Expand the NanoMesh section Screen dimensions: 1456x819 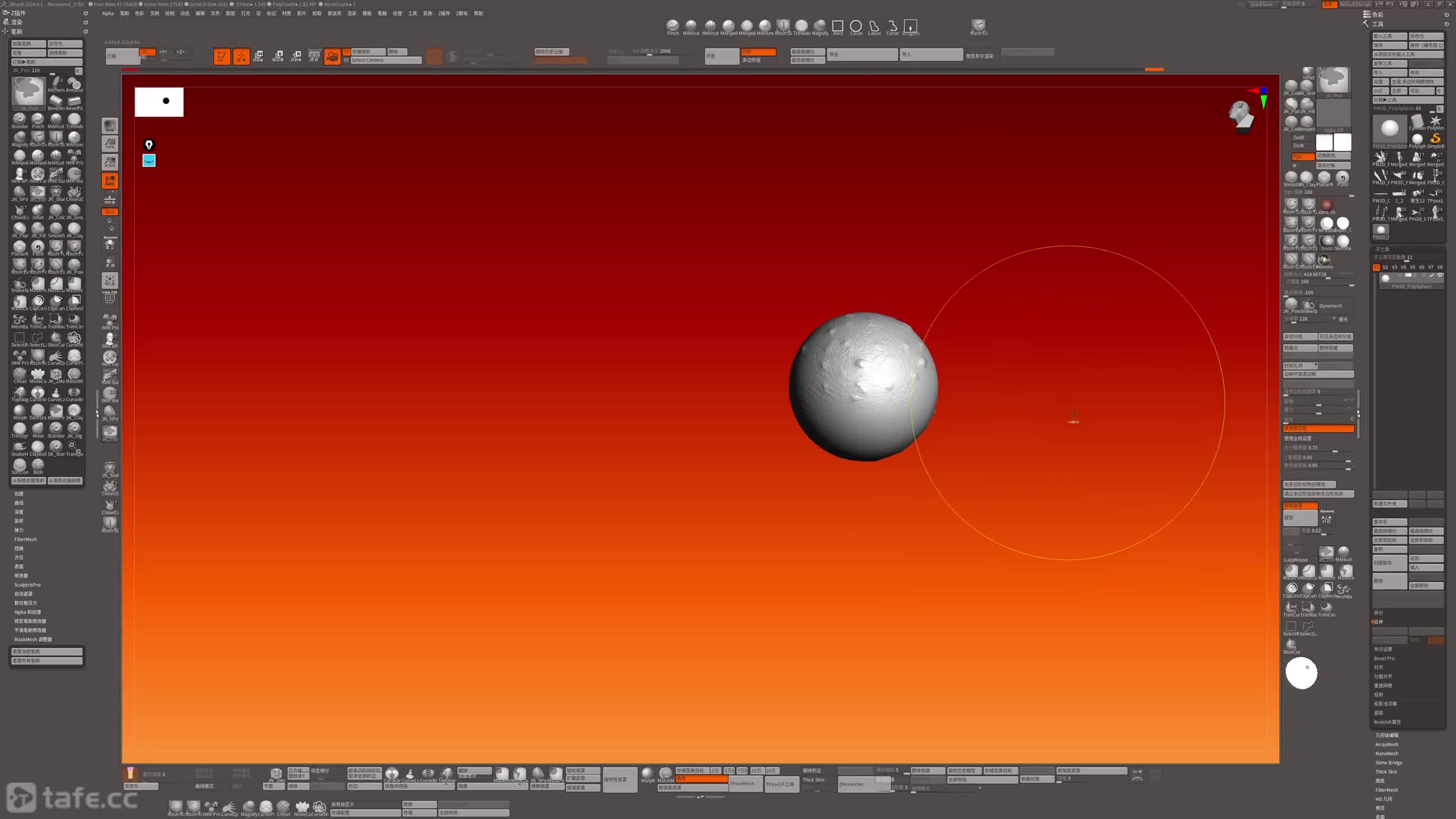point(1387,754)
